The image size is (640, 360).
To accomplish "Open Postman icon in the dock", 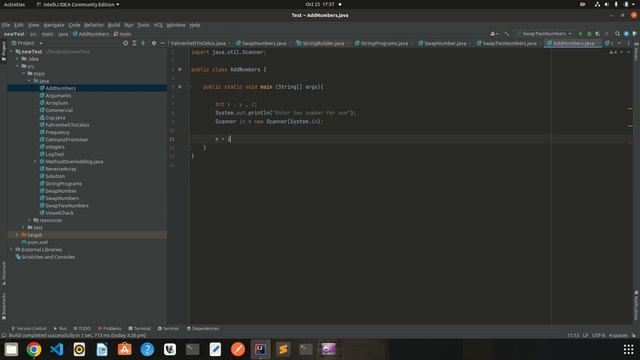I will coord(238,349).
